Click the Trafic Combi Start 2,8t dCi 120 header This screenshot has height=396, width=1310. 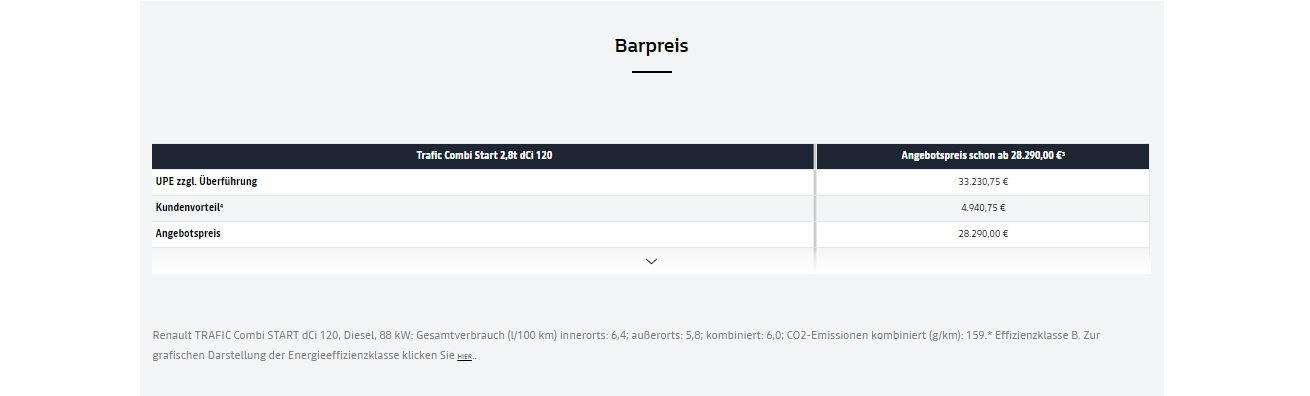click(484, 156)
